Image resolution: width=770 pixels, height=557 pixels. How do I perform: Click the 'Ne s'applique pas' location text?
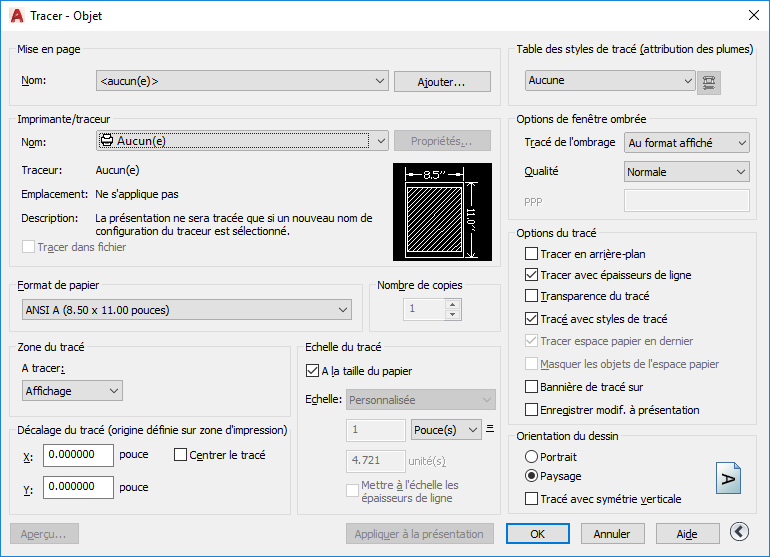[x=137, y=194]
